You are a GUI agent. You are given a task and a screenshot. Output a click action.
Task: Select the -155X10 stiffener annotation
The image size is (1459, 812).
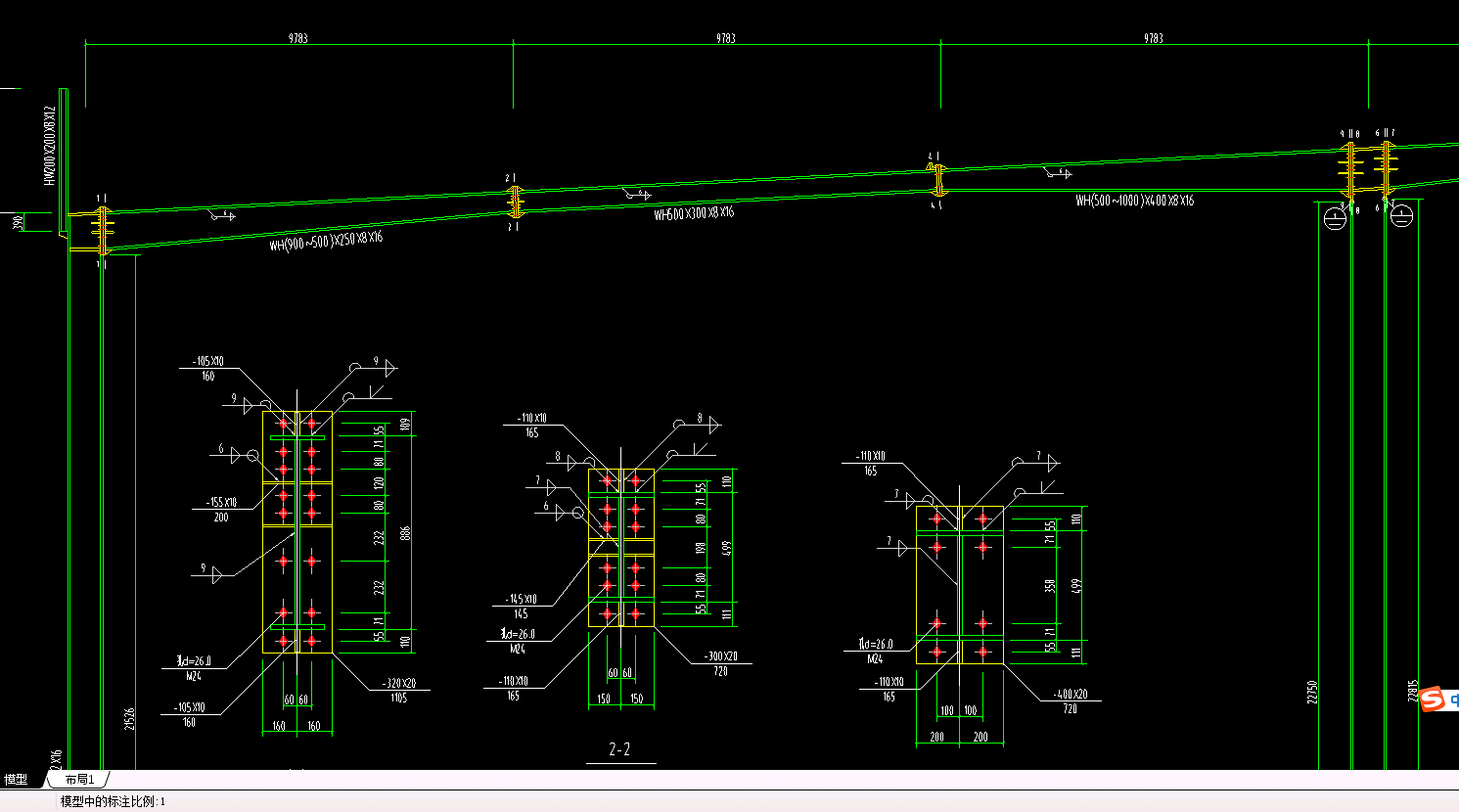point(221,502)
